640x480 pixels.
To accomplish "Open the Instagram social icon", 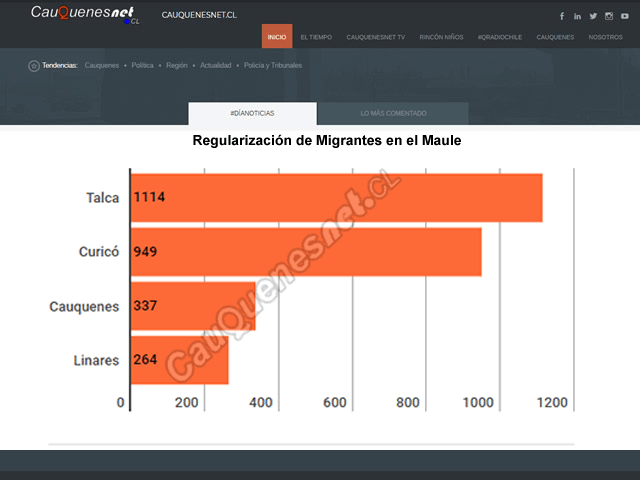I will coord(609,16).
